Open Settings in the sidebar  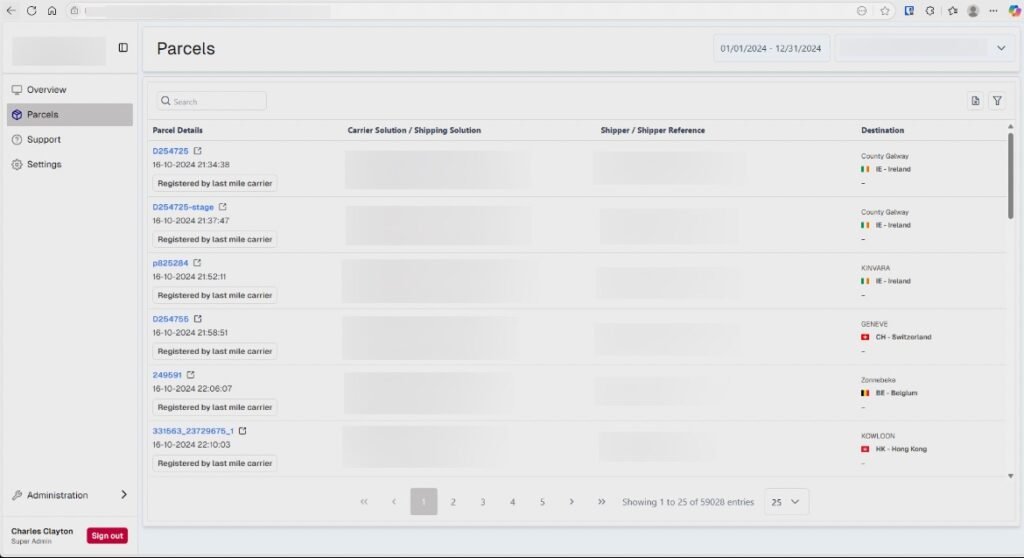(x=43, y=164)
